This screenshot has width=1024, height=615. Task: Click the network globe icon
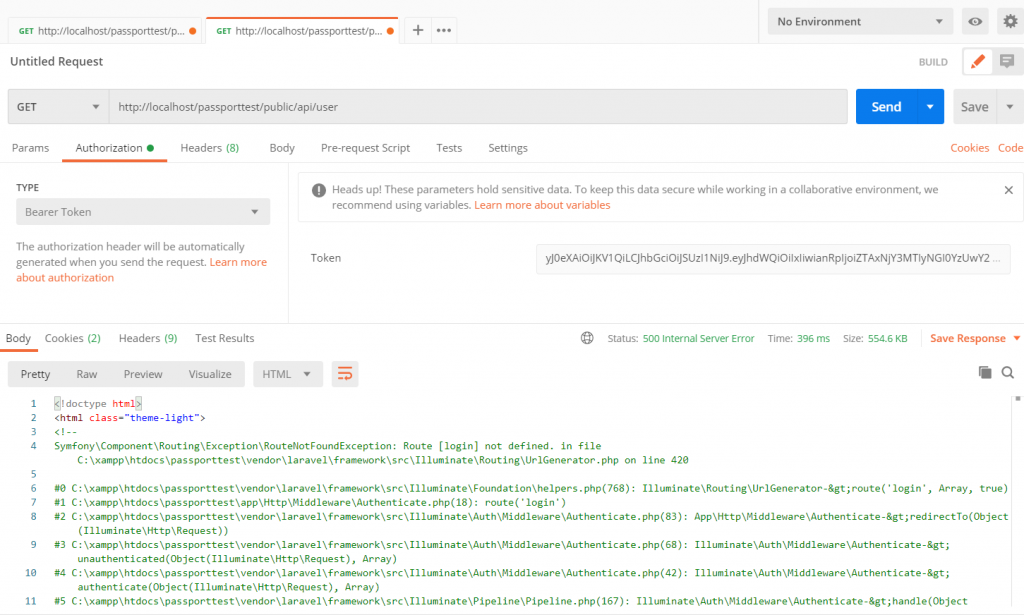click(587, 338)
